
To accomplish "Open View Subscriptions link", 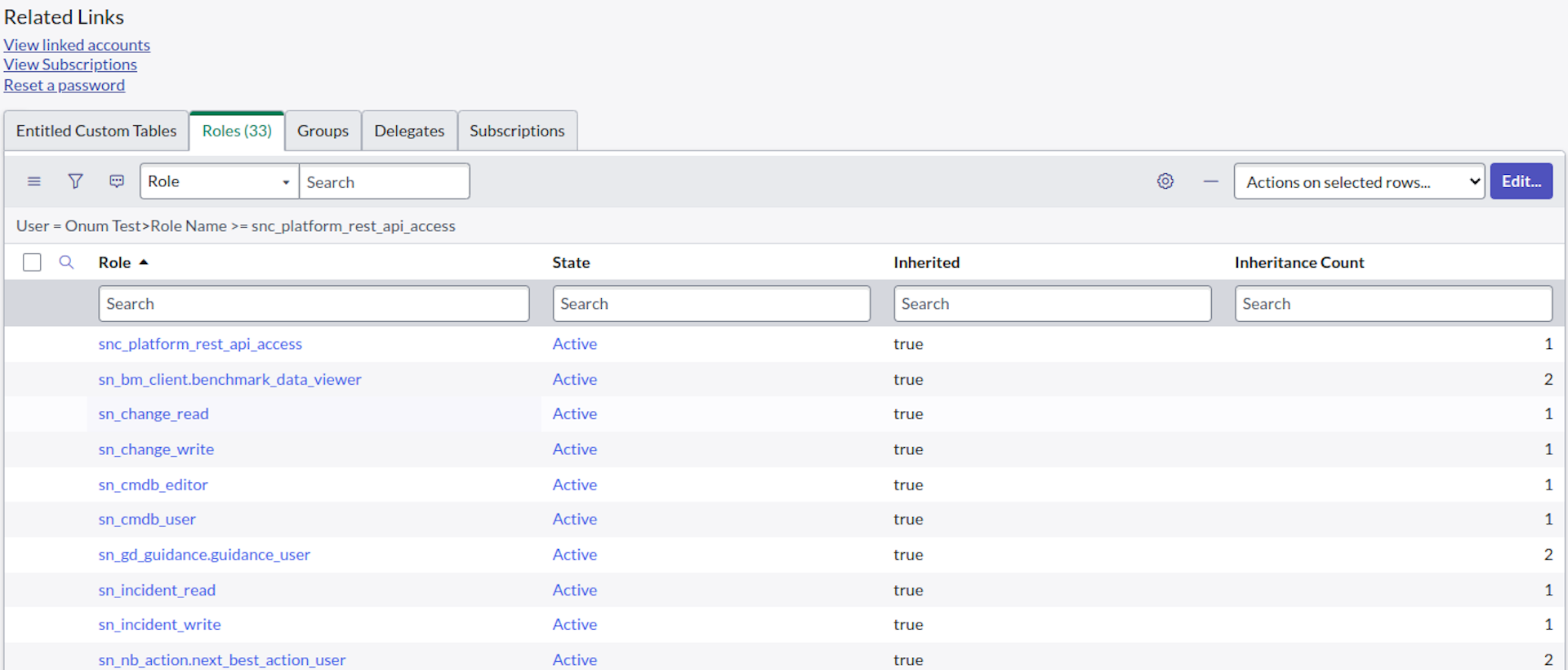I will point(70,65).
